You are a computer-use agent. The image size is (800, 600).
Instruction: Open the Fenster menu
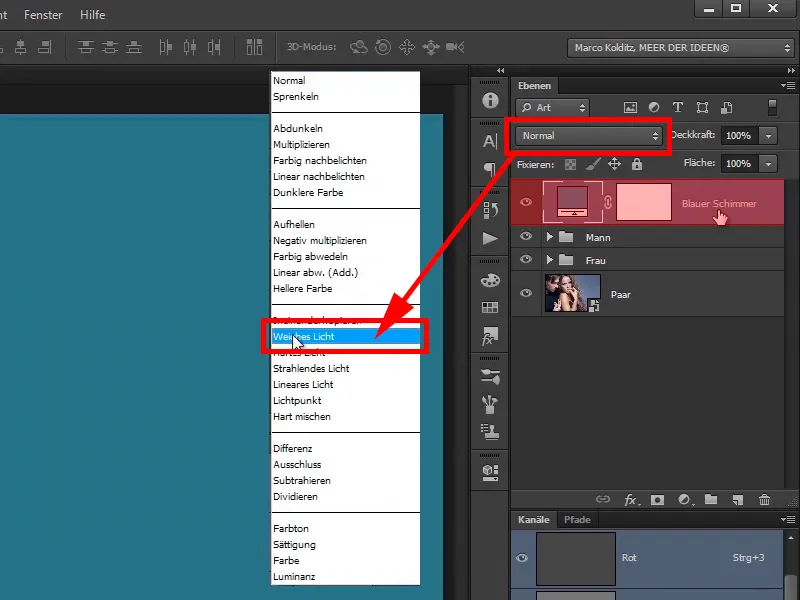pos(43,15)
